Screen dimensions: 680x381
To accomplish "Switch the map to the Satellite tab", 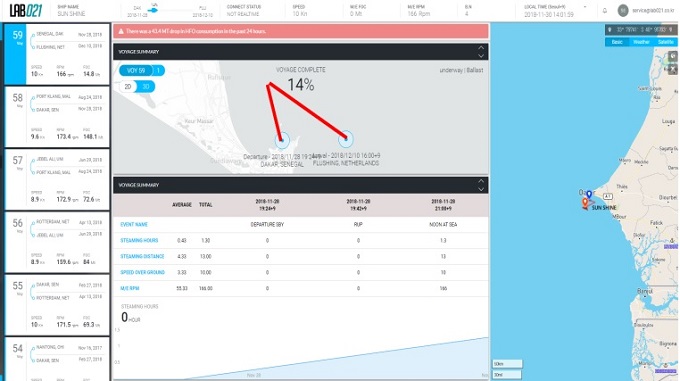I will [666, 42].
